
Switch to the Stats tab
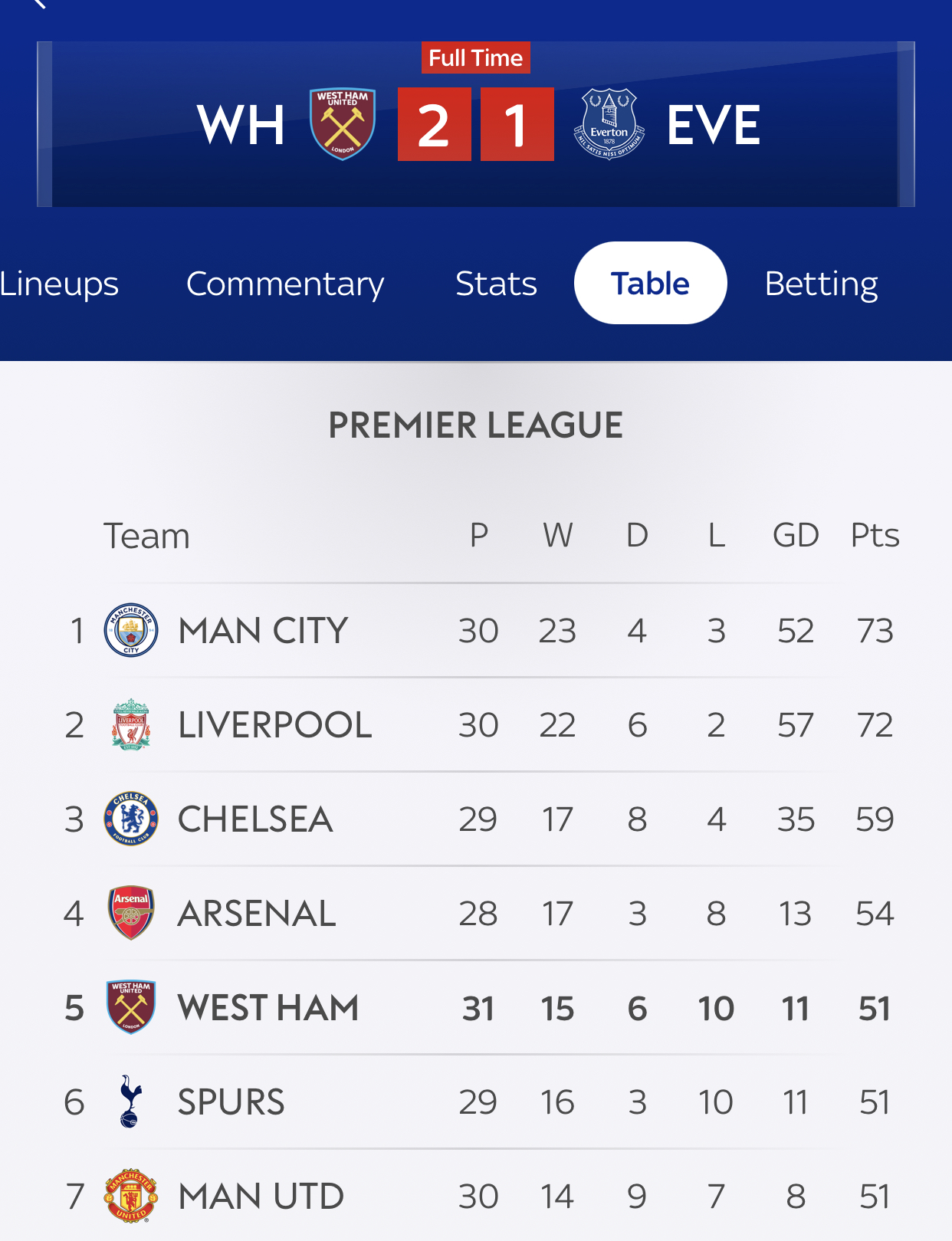click(496, 284)
